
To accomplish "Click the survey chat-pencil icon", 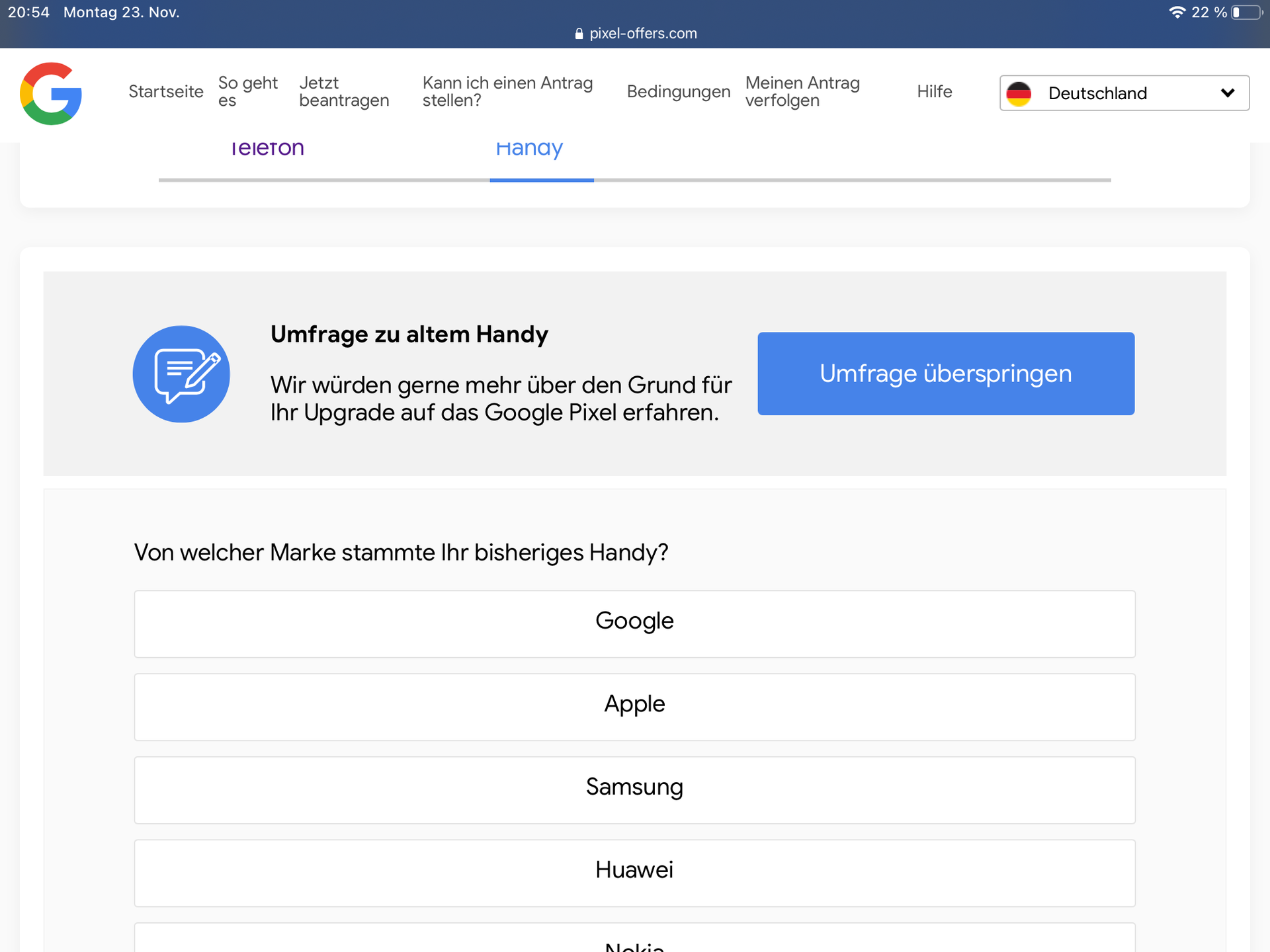I will click(x=181, y=374).
